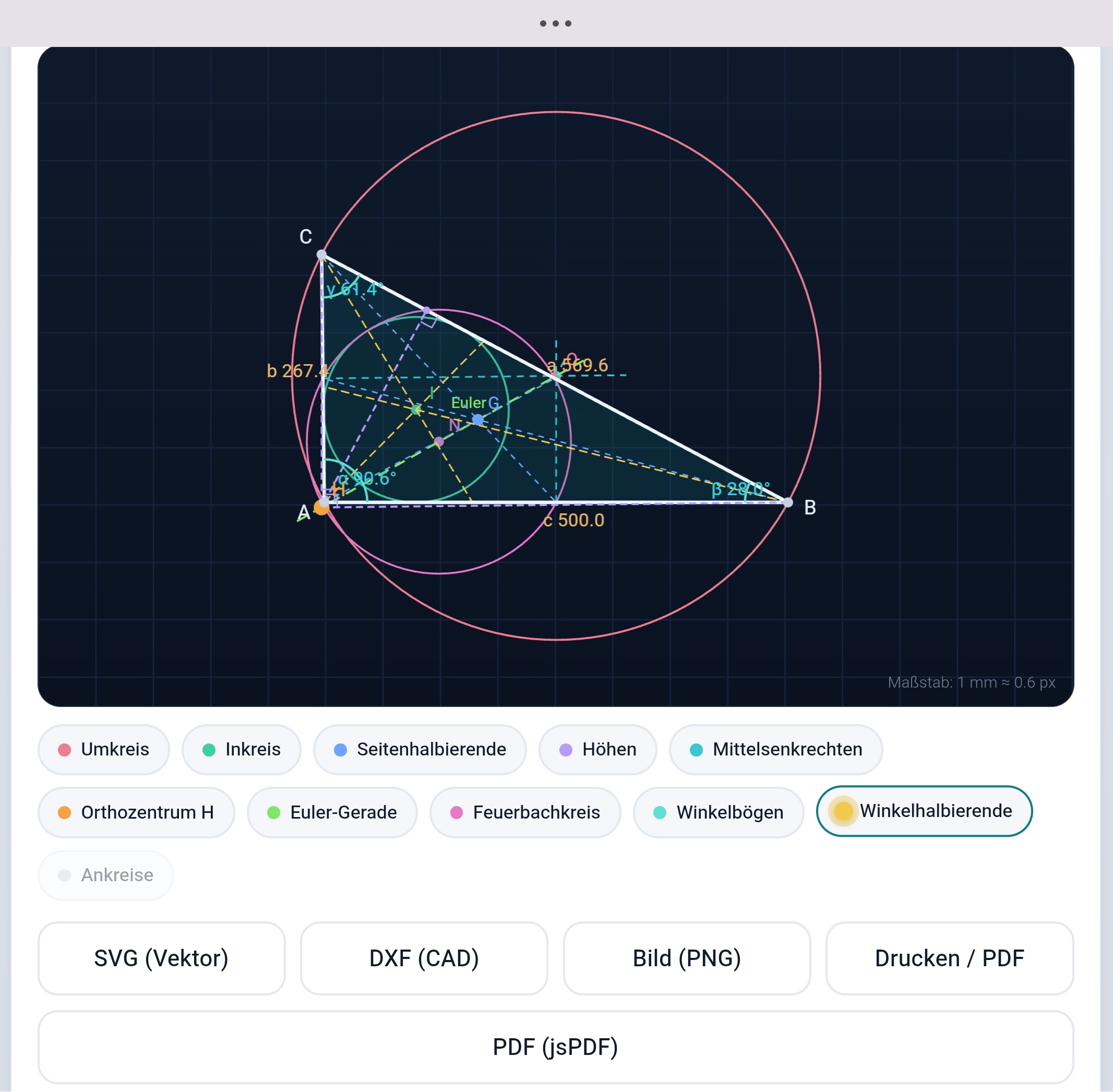Toggle the Höhen chip

pyautogui.click(x=598, y=749)
